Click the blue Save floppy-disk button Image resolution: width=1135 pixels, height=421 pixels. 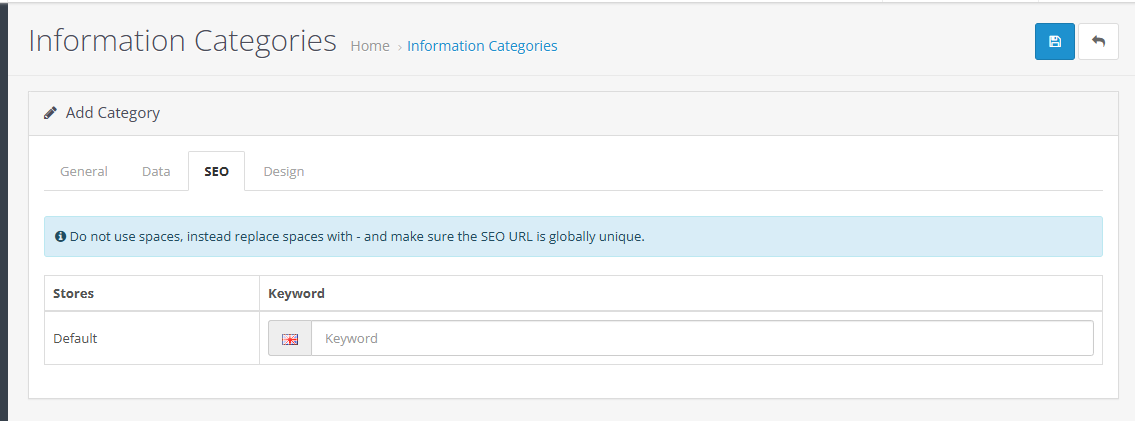click(x=1054, y=42)
